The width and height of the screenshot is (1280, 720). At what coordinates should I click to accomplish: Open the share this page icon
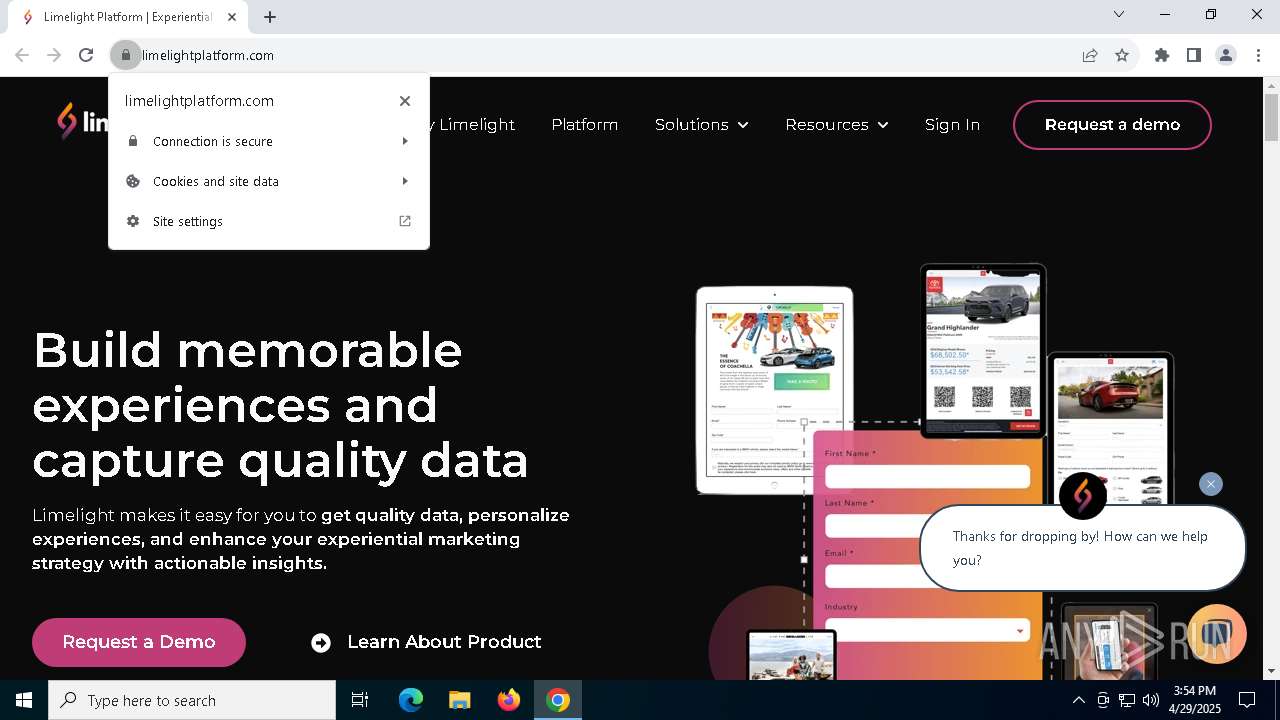(1090, 55)
